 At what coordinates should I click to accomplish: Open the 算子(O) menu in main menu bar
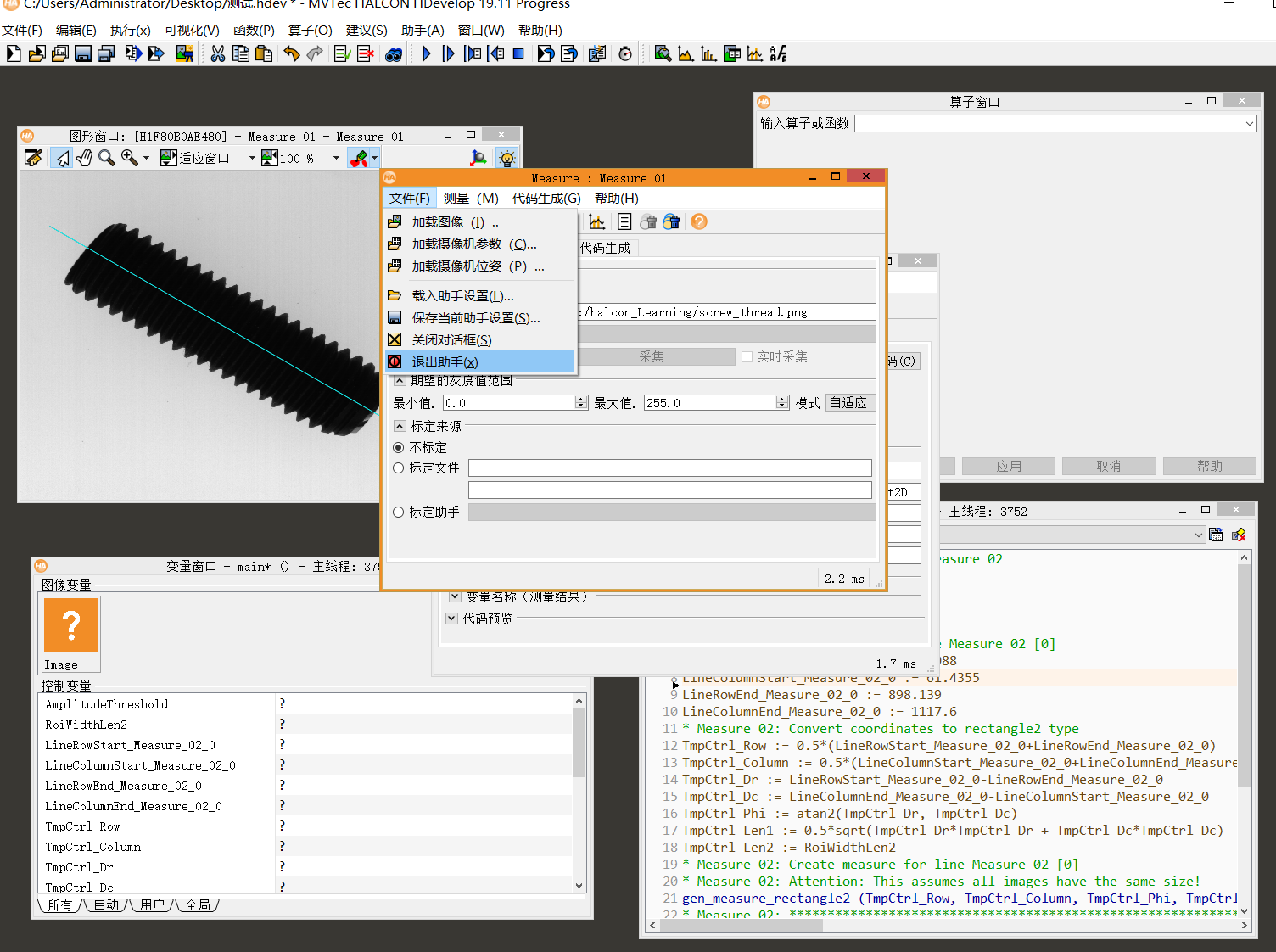point(311,30)
